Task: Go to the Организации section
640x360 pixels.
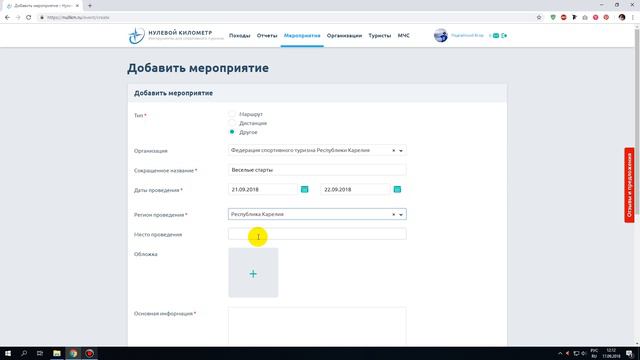Action: [x=344, y=36]
